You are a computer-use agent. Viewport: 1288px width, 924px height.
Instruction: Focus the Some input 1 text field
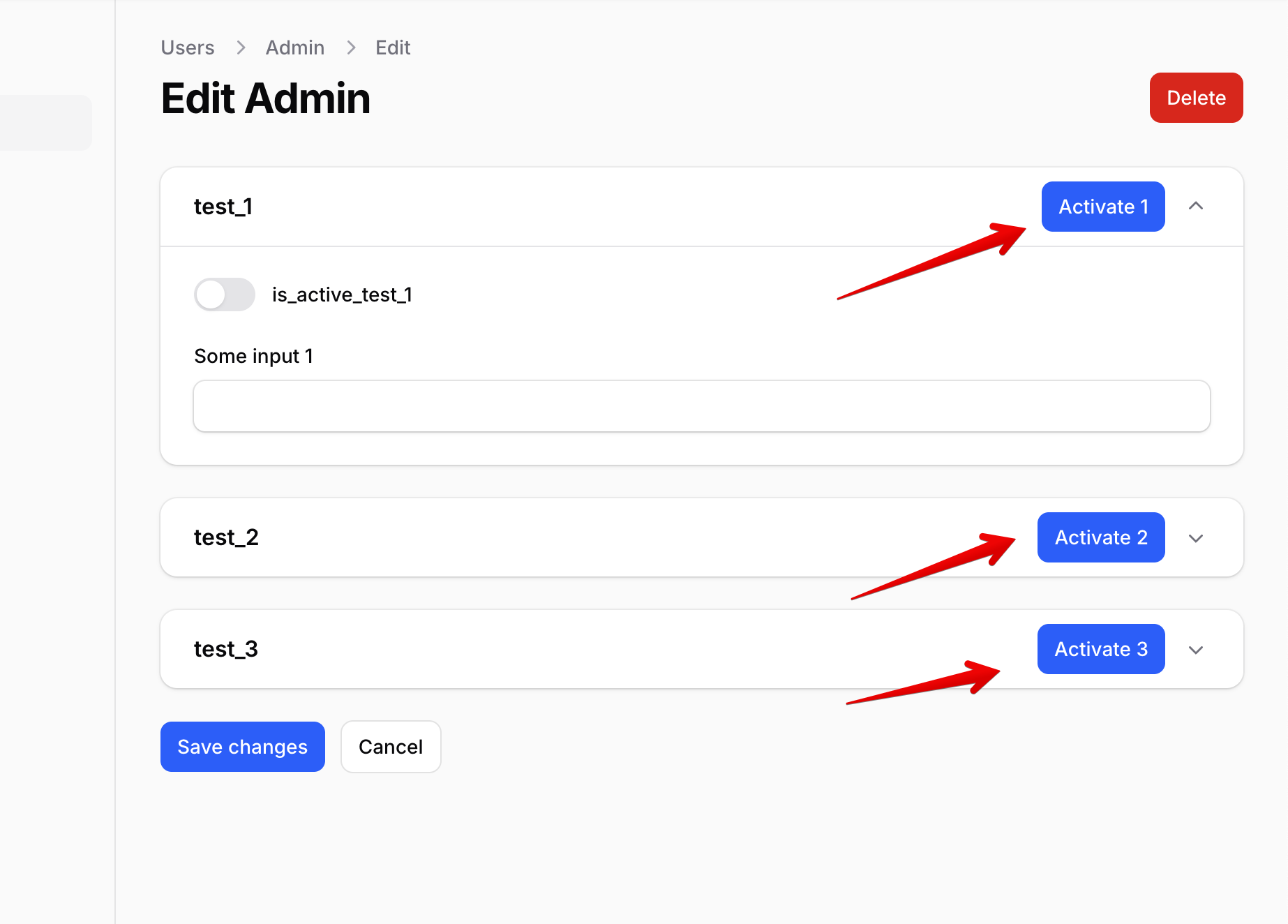point(701,406)
